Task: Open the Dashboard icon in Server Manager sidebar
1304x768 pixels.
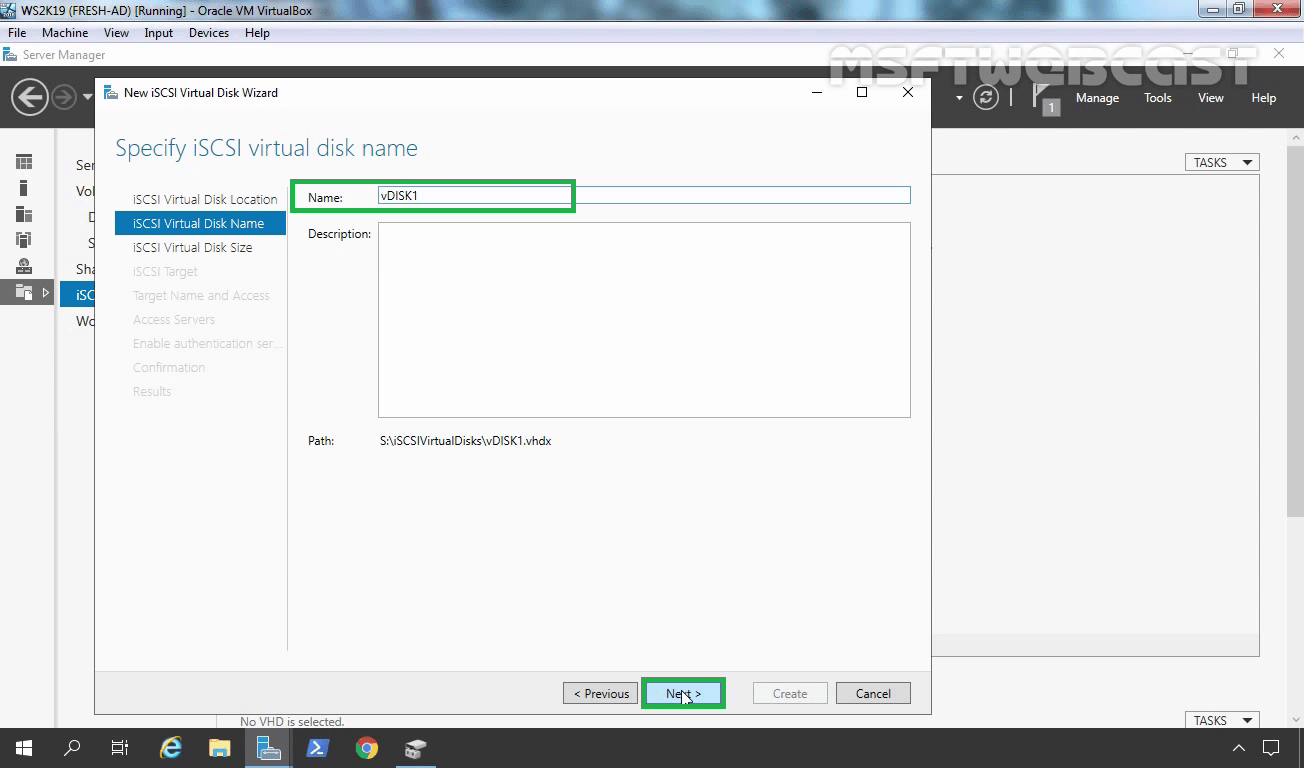Action: 24,161
